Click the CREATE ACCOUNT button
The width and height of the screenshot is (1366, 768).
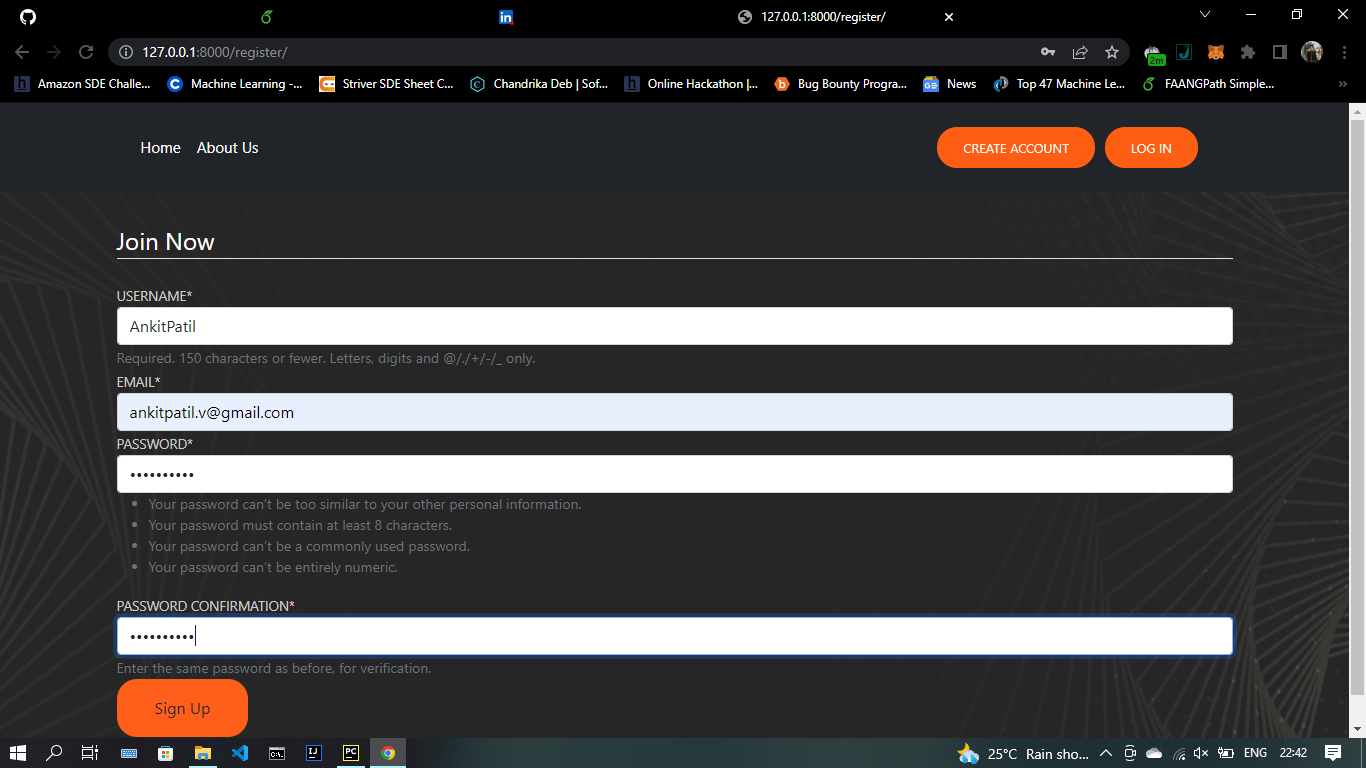pyautogui.click(x=1015, y=147)
